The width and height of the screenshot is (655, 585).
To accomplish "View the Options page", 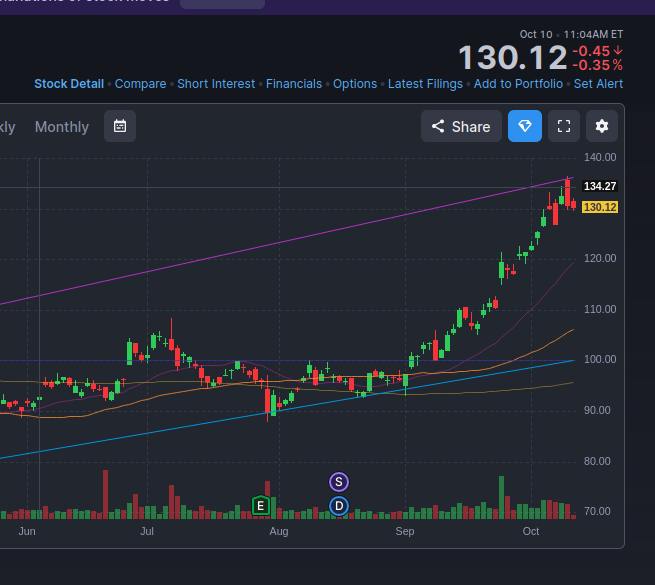I will pos(355,84).
